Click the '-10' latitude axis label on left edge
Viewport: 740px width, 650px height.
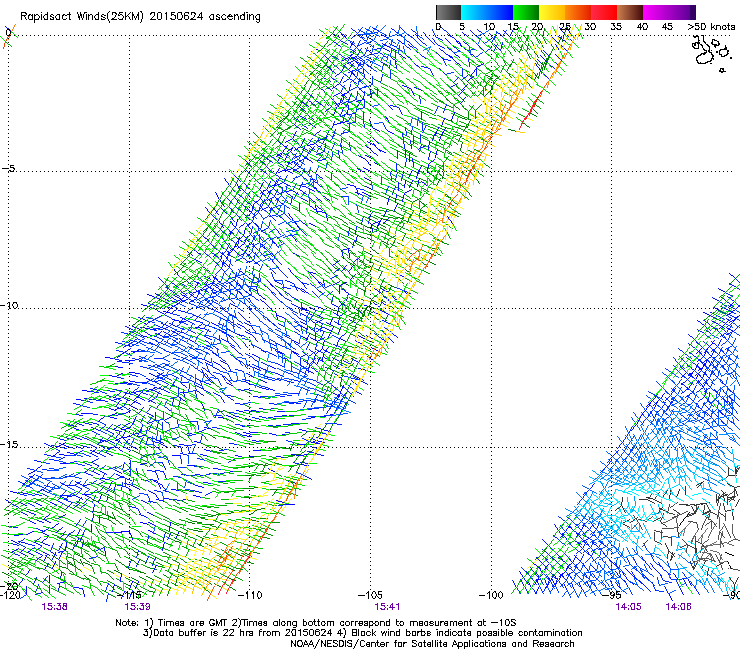[x=9, y=305]
